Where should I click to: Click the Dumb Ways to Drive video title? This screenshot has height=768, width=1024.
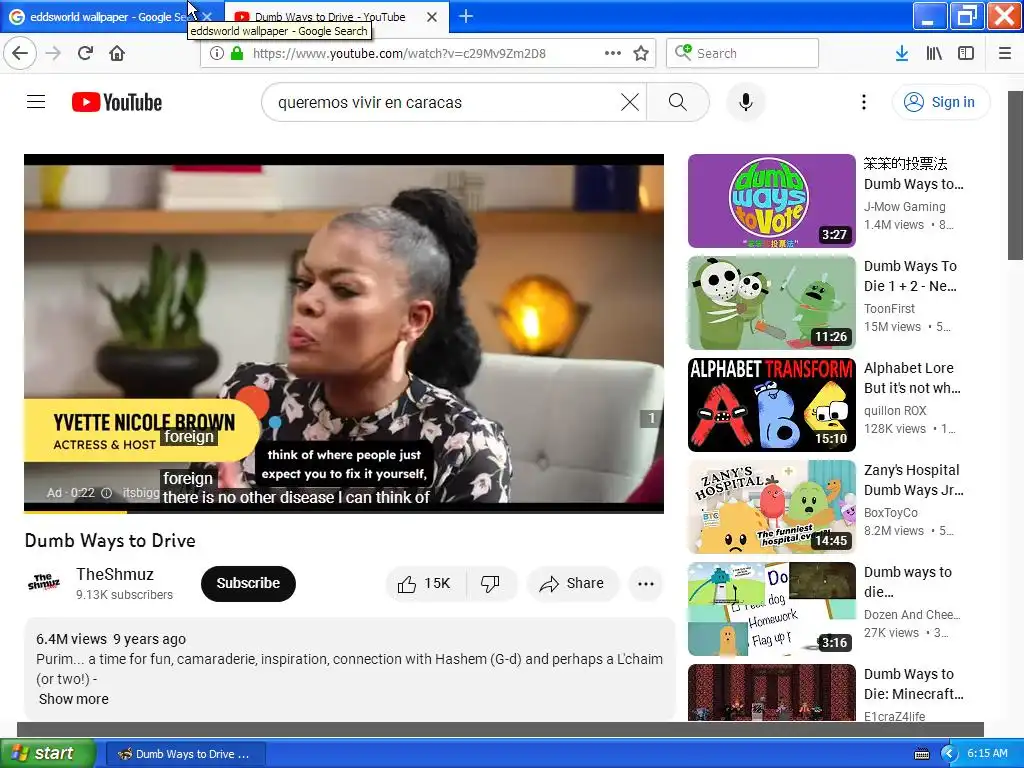(110, 541)
